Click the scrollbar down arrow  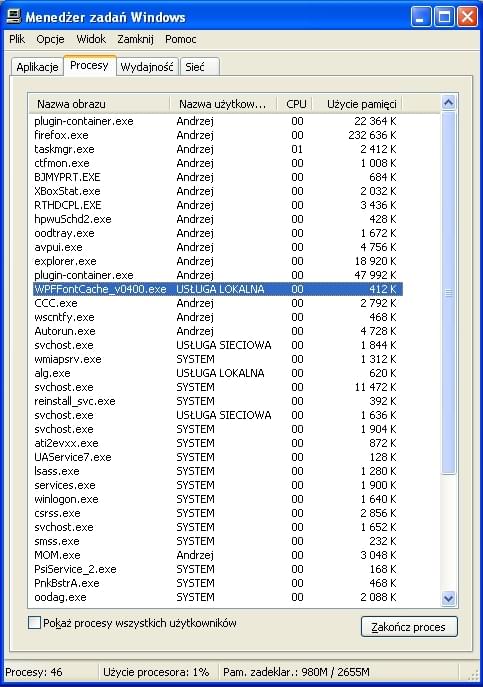(x=448, y=598)
